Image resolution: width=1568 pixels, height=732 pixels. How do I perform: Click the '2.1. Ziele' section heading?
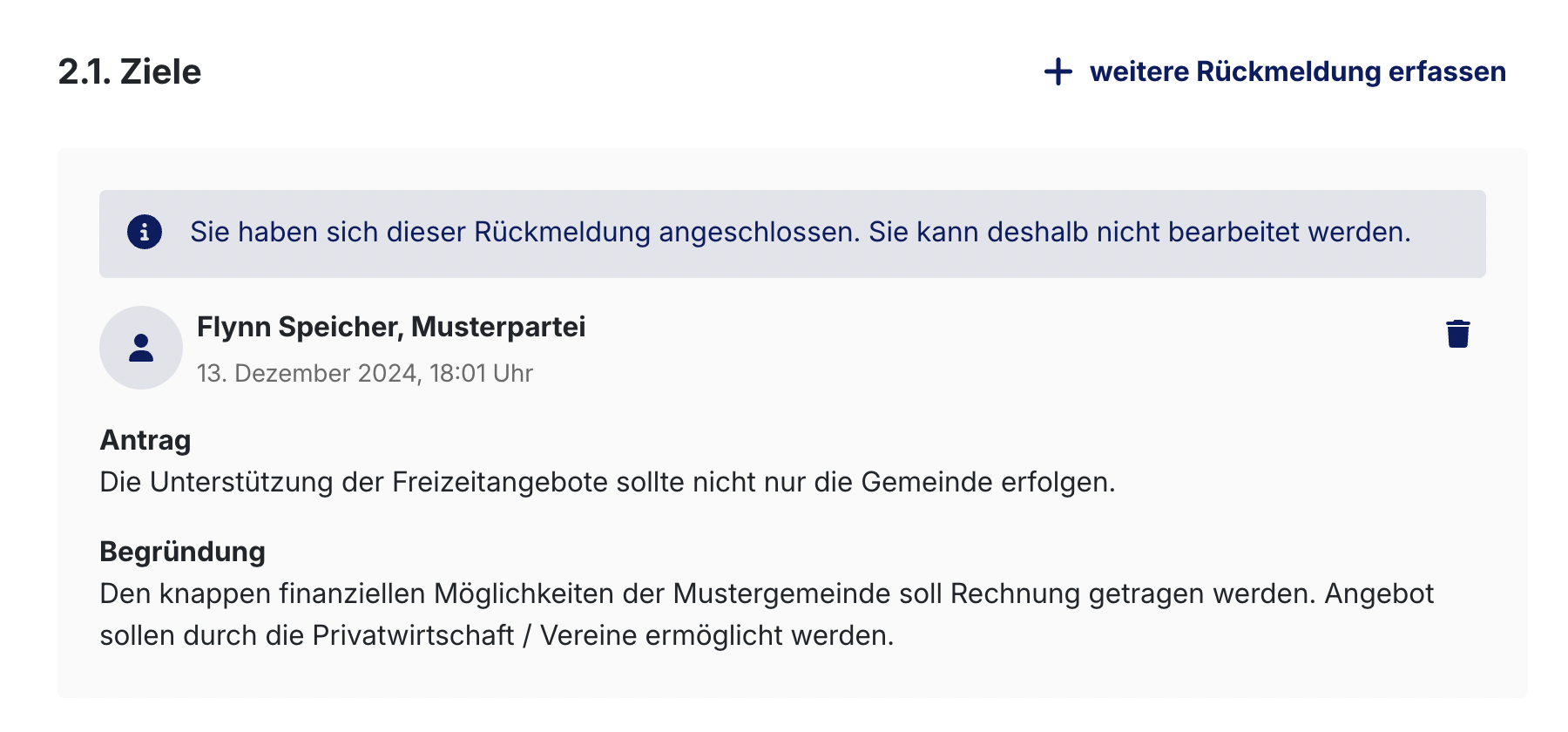click(x=130, y=71)
